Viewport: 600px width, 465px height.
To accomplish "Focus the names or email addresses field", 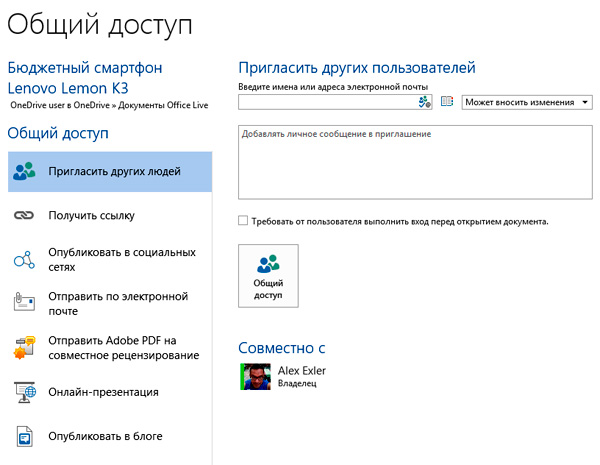I will click(x=327, y=102).
